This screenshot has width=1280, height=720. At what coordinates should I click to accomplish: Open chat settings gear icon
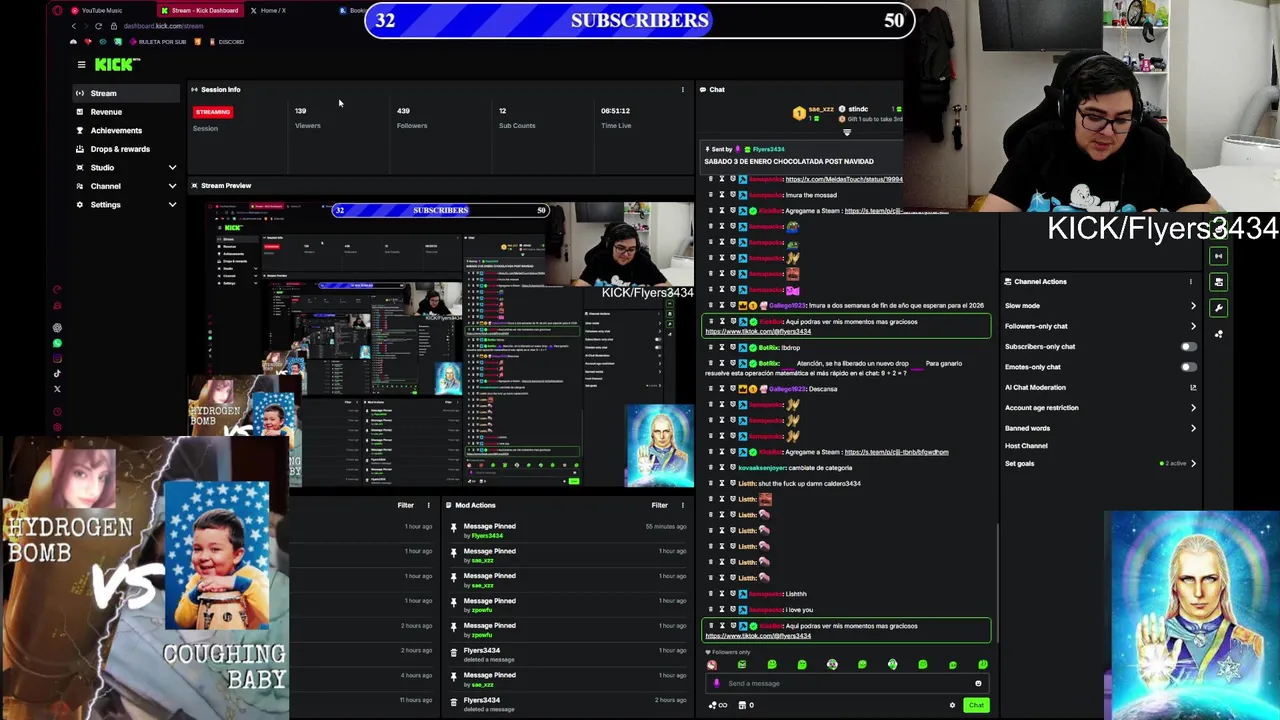(x=952, y=706)
